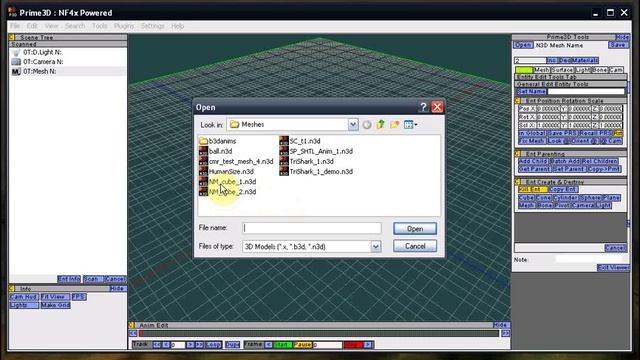Image resolution: width=640 pixels, height=360 pixels.
Task: Expand the Files of type dropdown
Action: [376, 247]
